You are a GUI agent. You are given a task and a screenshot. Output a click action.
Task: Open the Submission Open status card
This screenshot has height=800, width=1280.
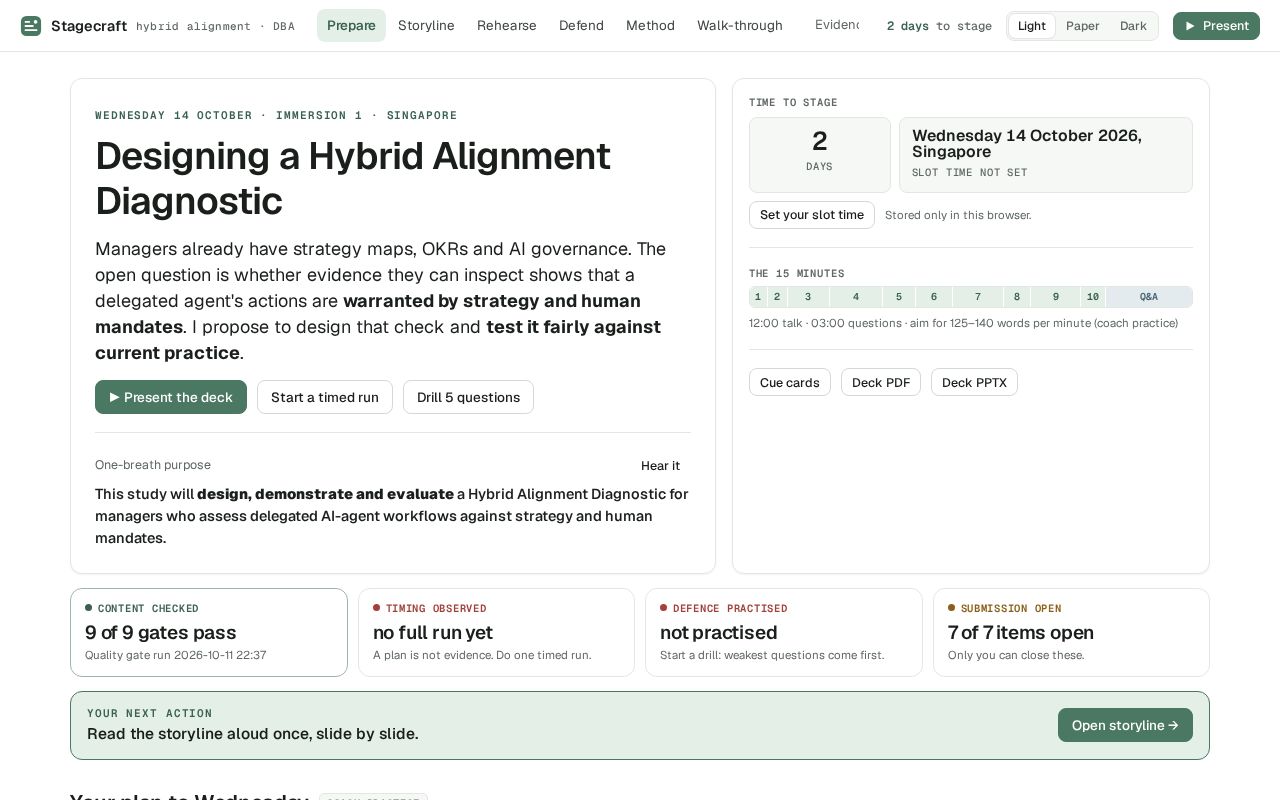1071,632
